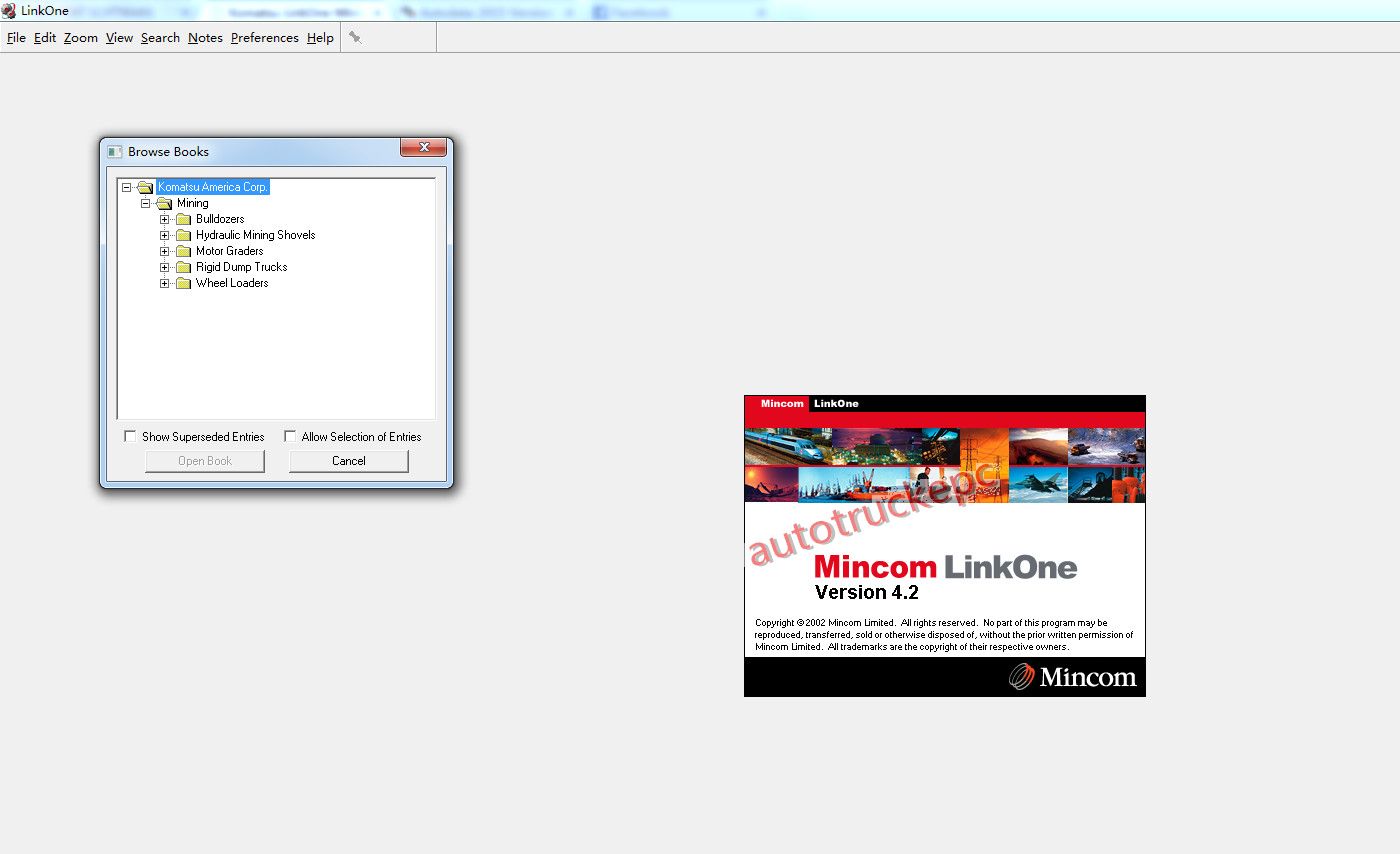Click the Komatsu America Corp. folder icon
The image size is (1400, 854).
coord(145,187)
